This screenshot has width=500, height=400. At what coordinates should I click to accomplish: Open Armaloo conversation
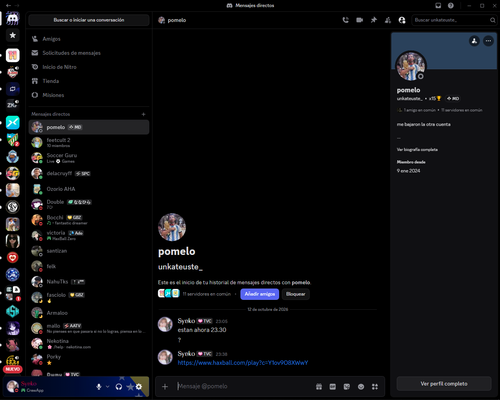pyautogui.click(x=89, y=313)
